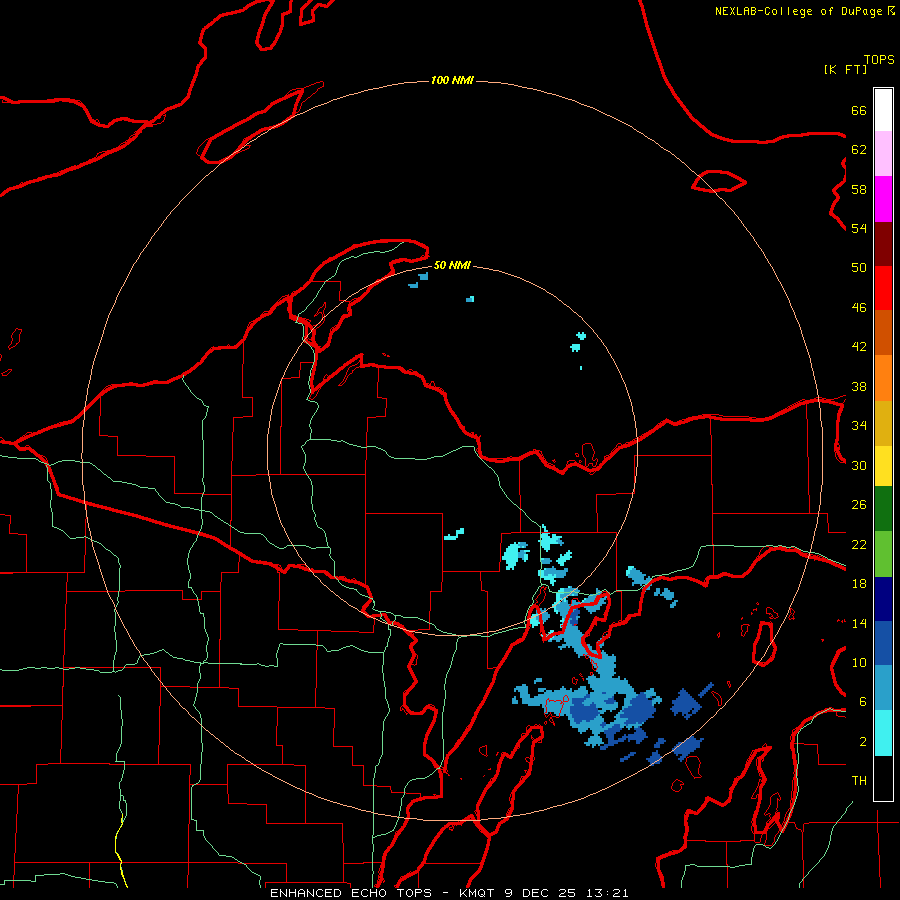
Task: Click the bright red legend swatch
Action: coord(883,288)
